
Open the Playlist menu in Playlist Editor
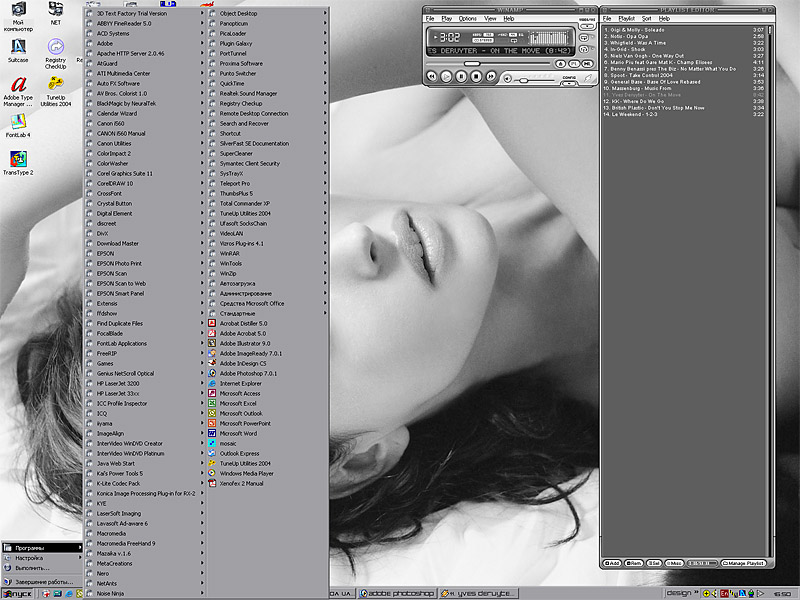(x=627, y=19)
